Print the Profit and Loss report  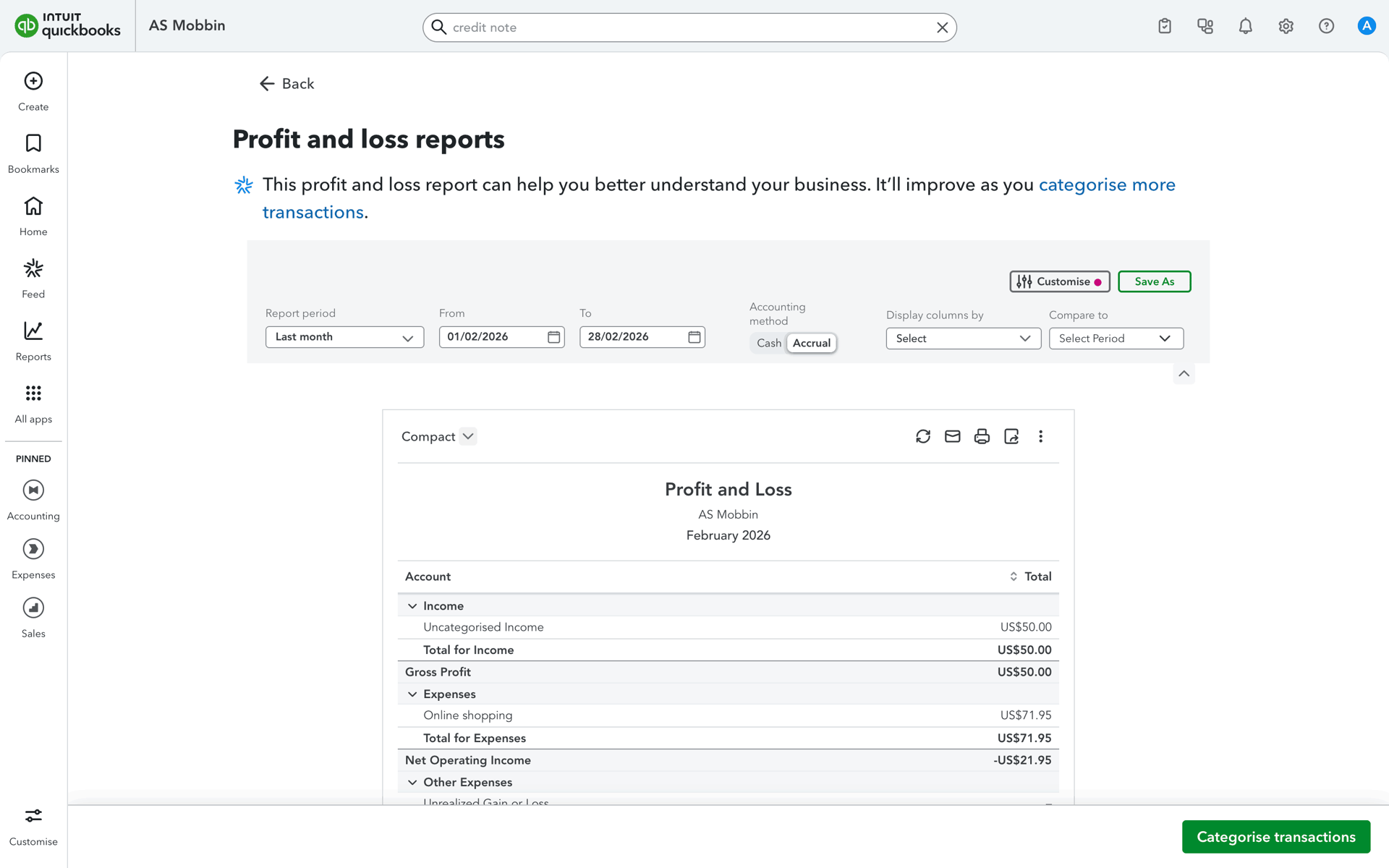[982, 436]
